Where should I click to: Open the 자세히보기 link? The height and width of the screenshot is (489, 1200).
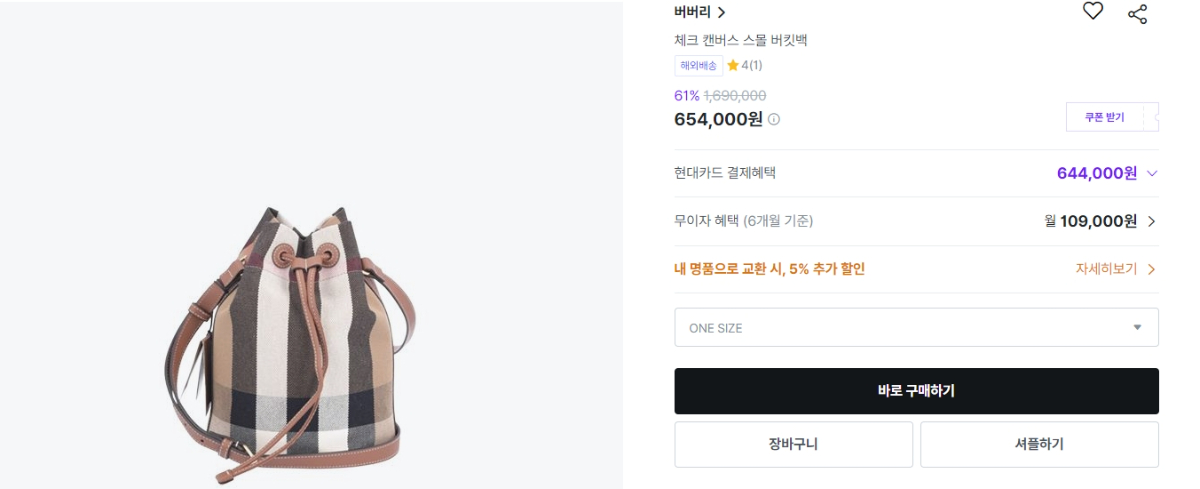tap(1115, 269)
